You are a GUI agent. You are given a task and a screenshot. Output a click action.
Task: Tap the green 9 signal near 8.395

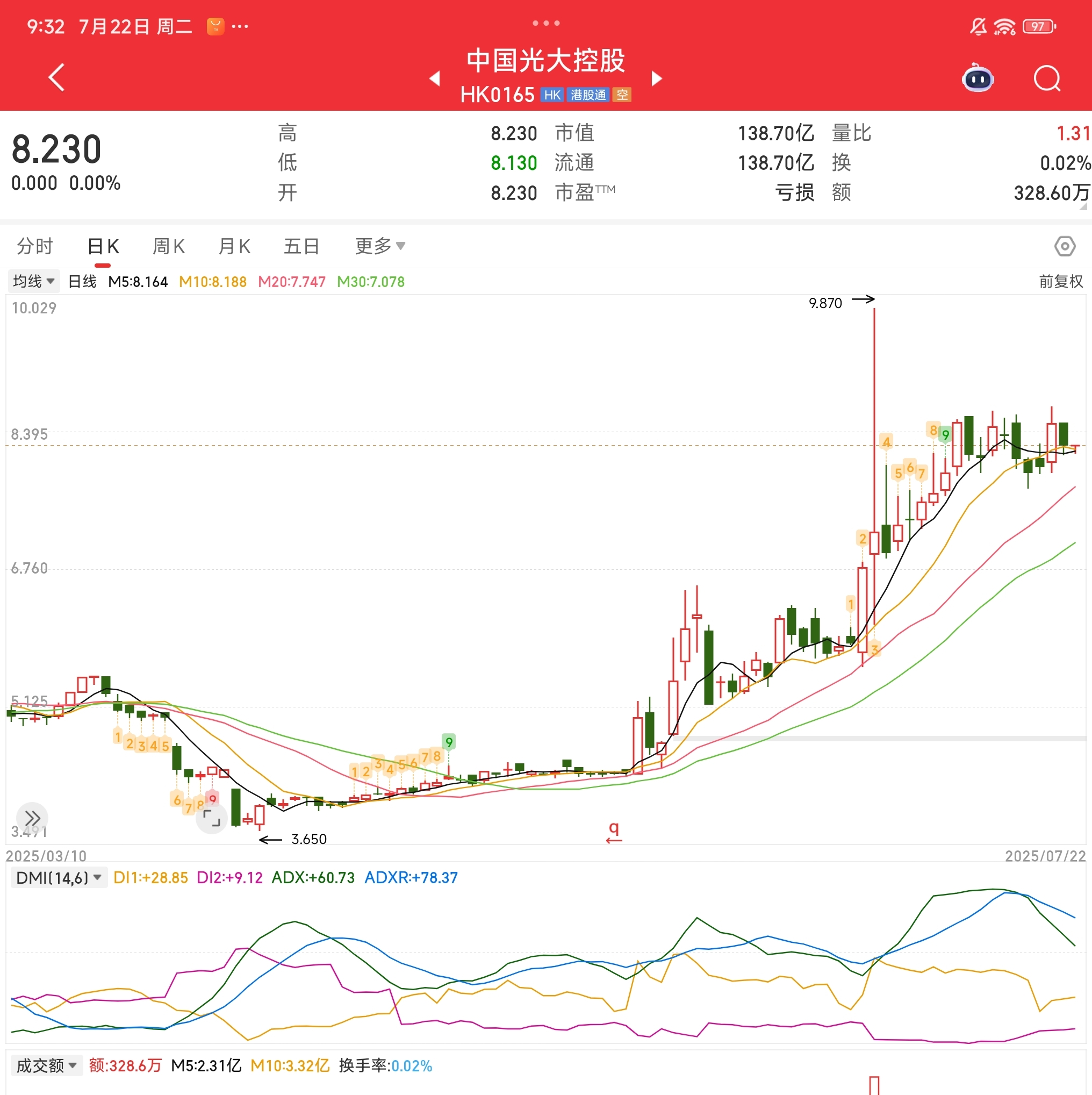[x=945, y=435]
